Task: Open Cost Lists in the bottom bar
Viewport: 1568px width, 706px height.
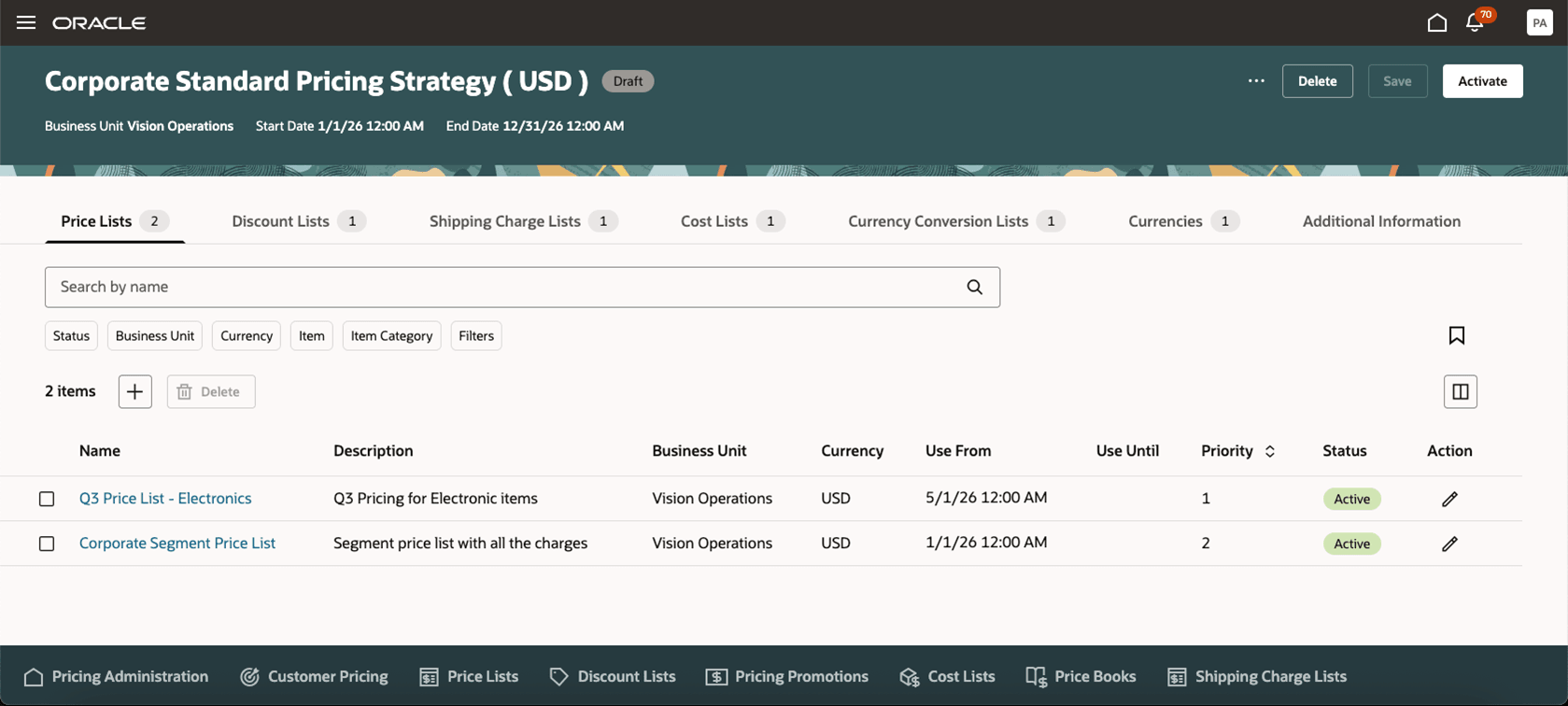Action: click(947, 677)
